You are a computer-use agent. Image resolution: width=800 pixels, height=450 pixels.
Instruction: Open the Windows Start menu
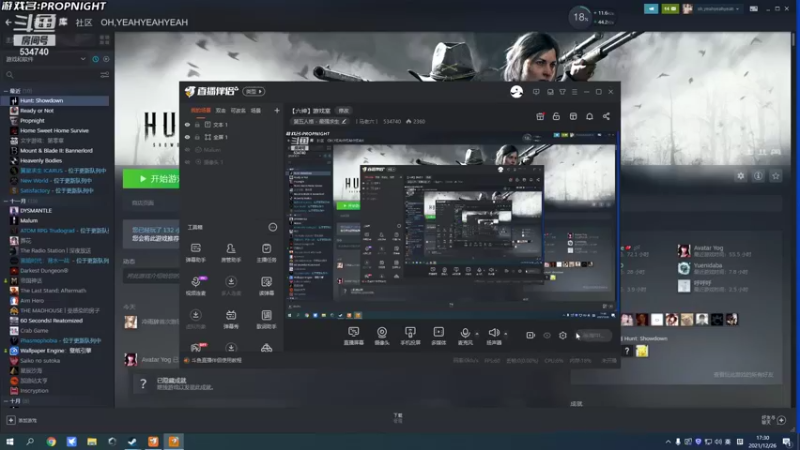tap(9, 442)
